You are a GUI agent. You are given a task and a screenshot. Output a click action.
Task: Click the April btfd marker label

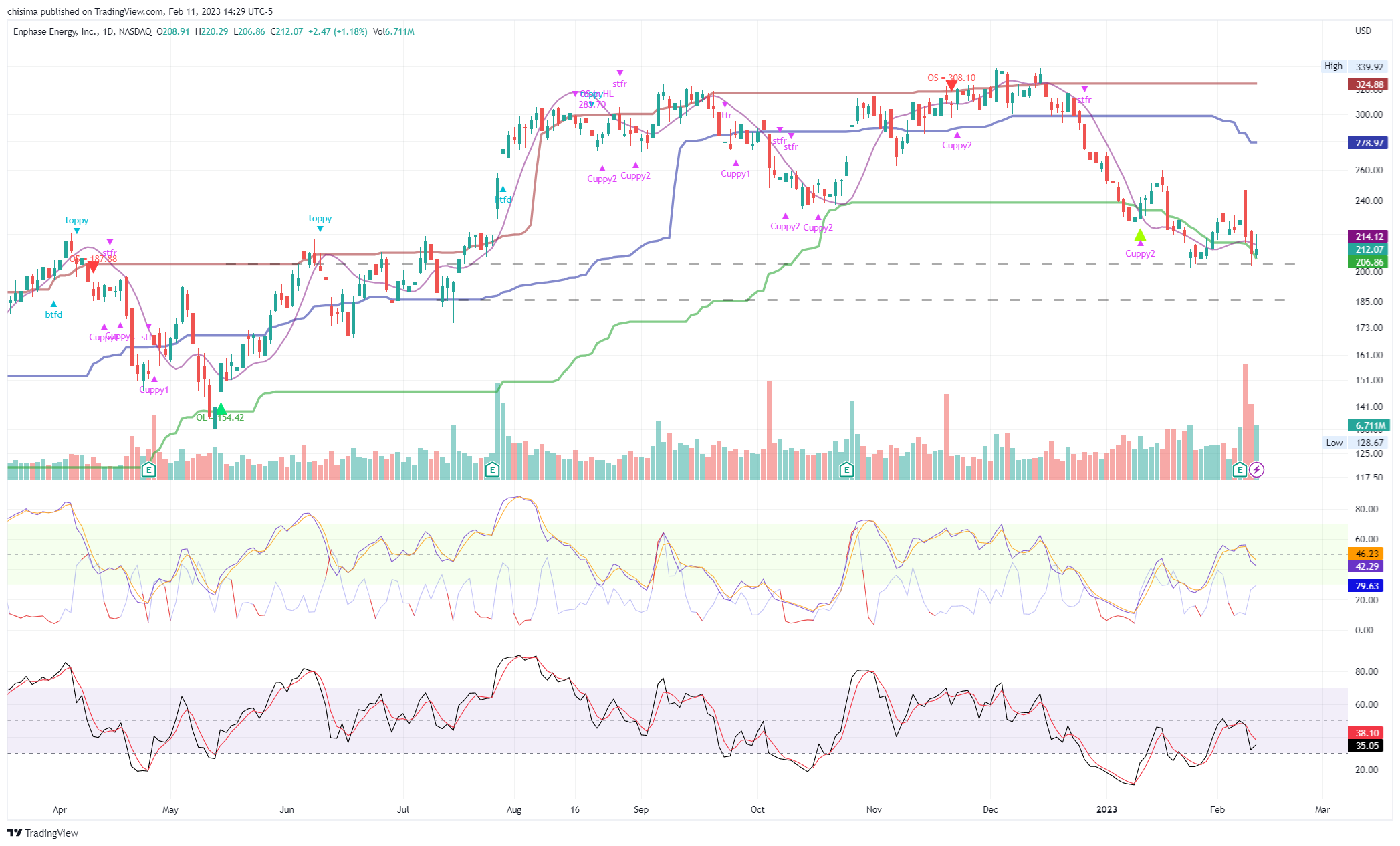53,314
